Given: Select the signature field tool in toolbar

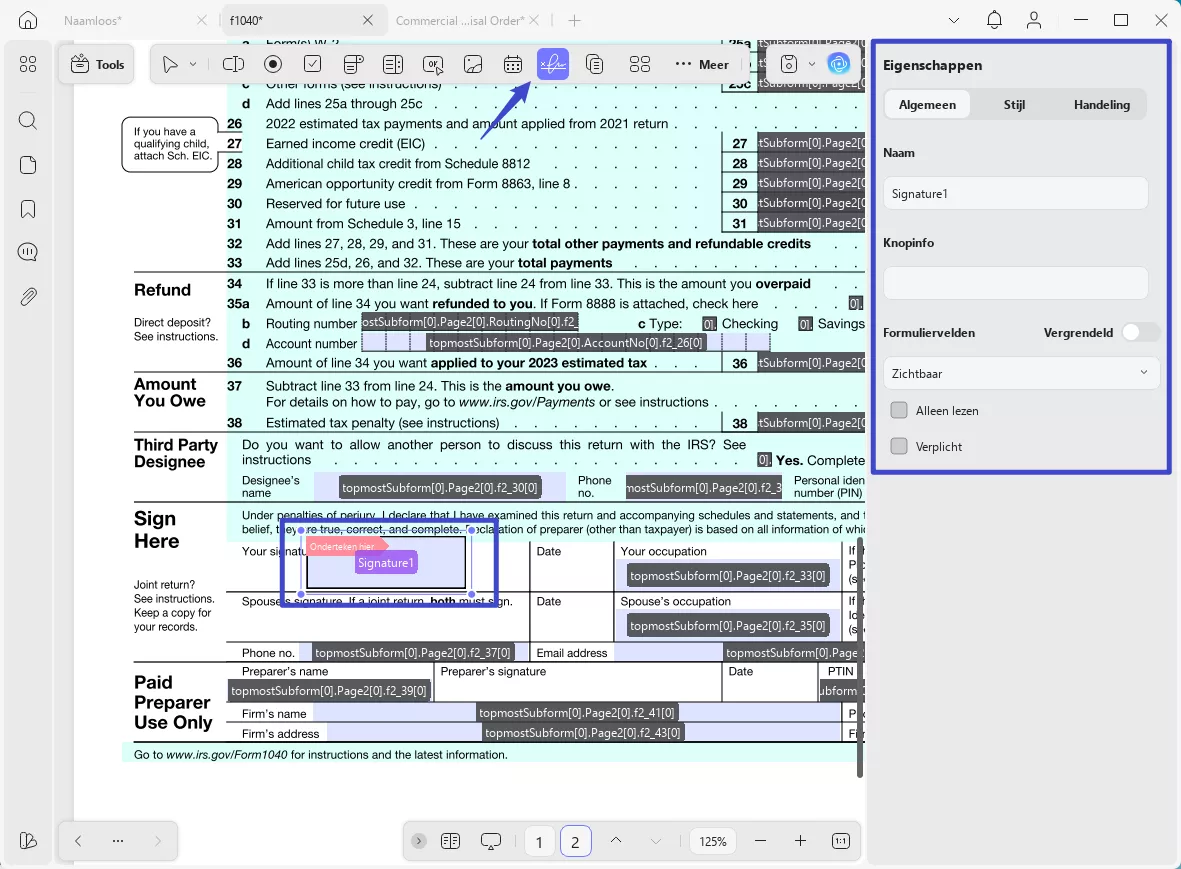Looking at the screenshot, I should pos(553,64).
